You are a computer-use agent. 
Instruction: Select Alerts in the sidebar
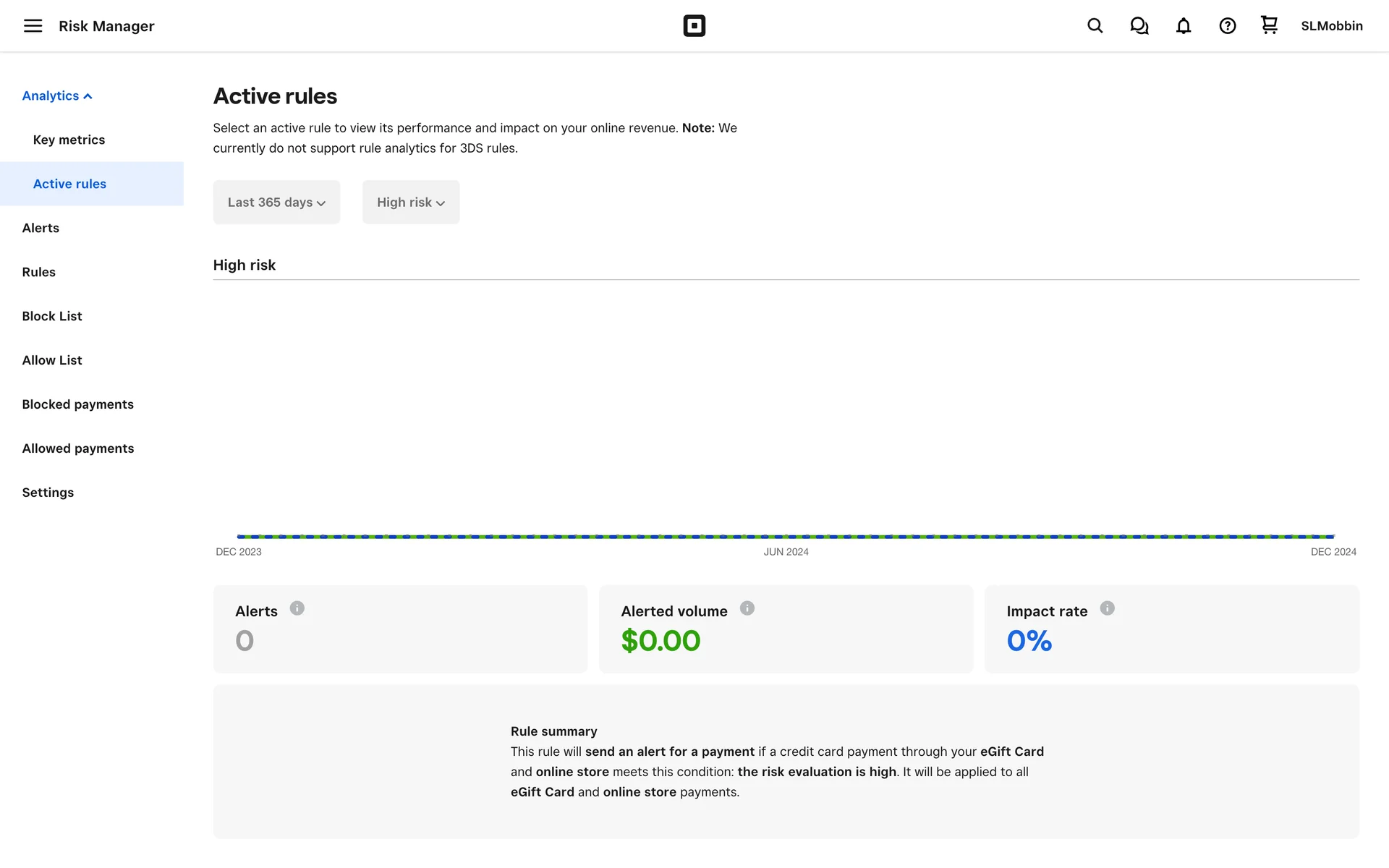(x=41, y=228)
